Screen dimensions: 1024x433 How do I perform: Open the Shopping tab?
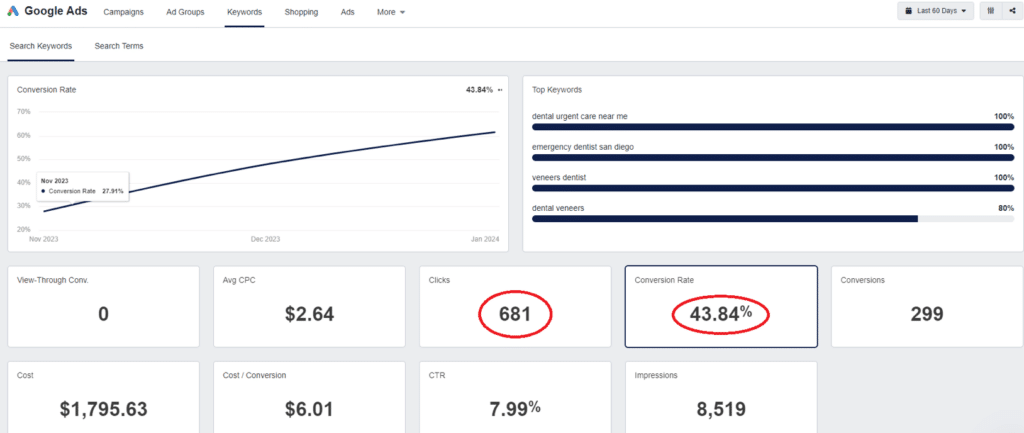click(301, 12)
